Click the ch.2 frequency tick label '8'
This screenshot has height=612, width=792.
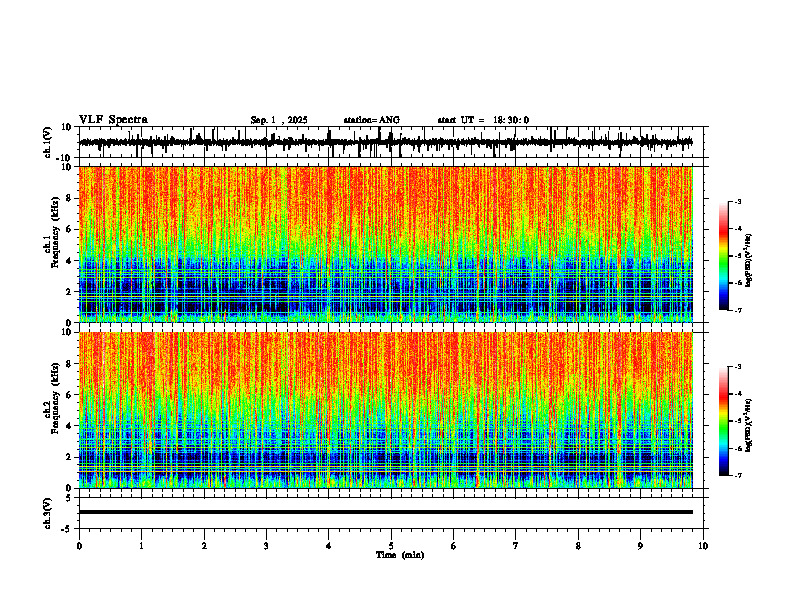[70, 364]
